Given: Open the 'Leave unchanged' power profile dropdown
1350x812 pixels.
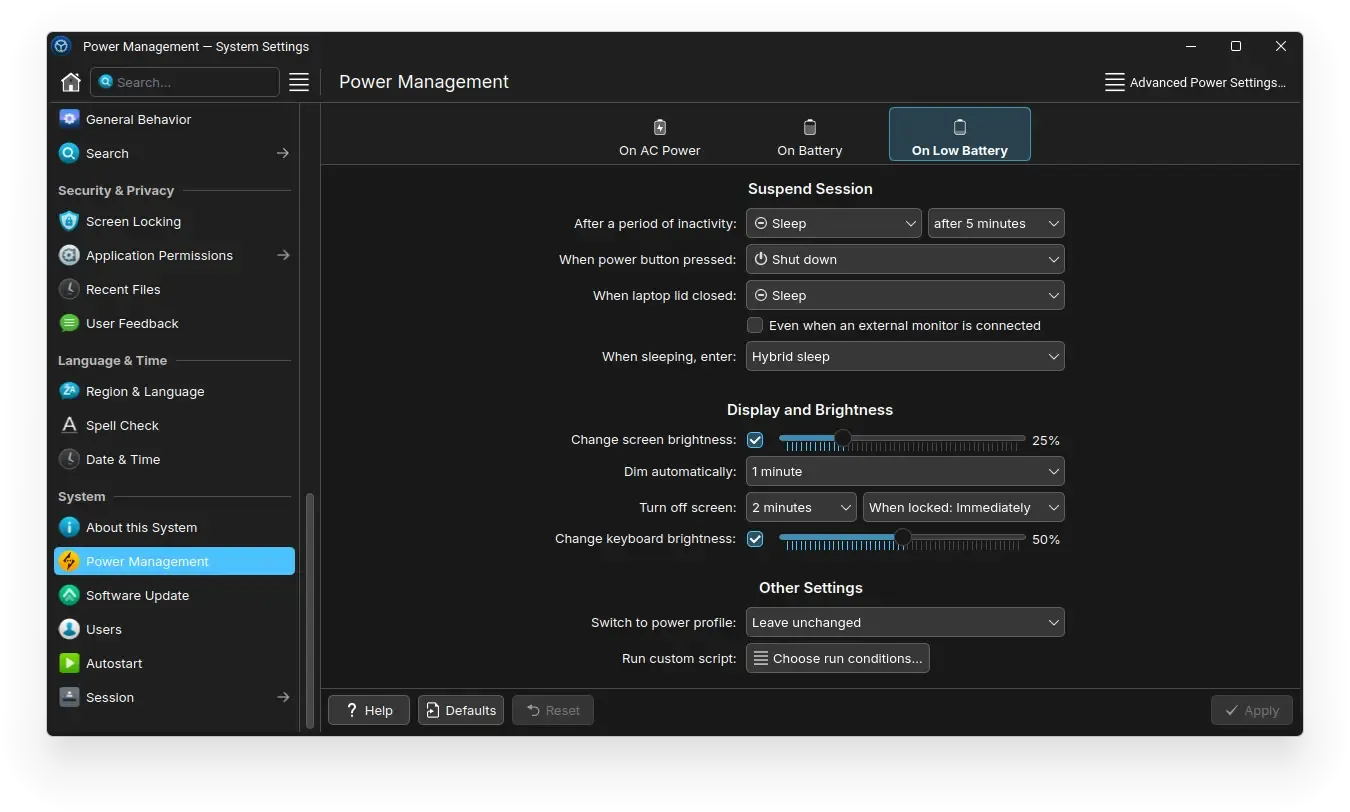Looking at the screenshot, I should pos(905,622).
